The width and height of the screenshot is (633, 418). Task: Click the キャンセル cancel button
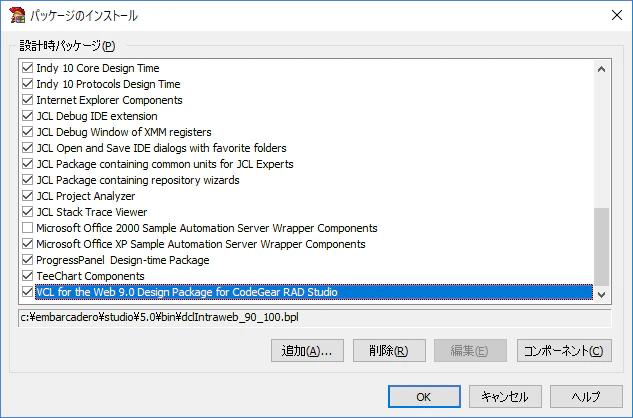pos(505,397)
